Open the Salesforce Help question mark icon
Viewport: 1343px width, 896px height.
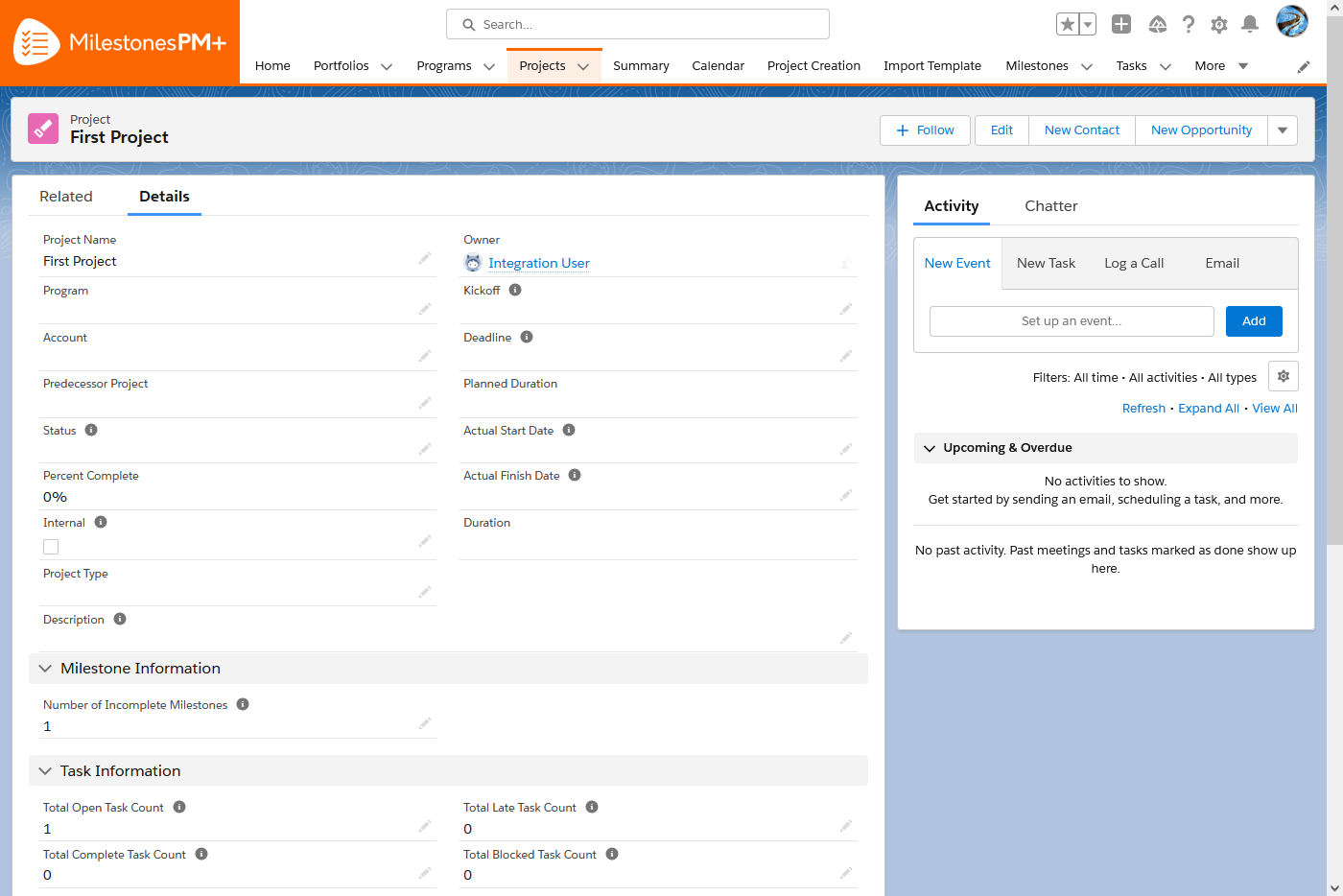[x=1189, y=24]
